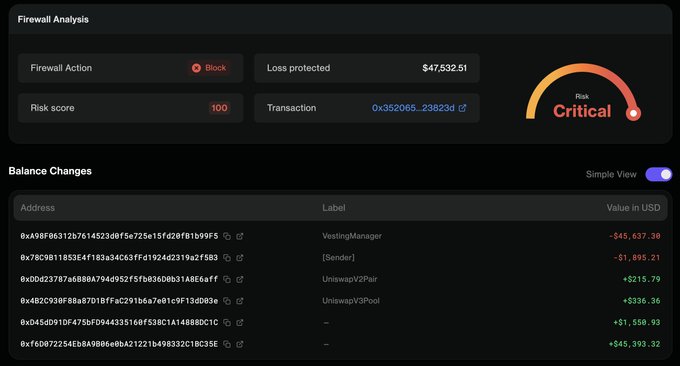Click the Simple View label
This screenshot has width=680, height=366.
click(611, 174)
